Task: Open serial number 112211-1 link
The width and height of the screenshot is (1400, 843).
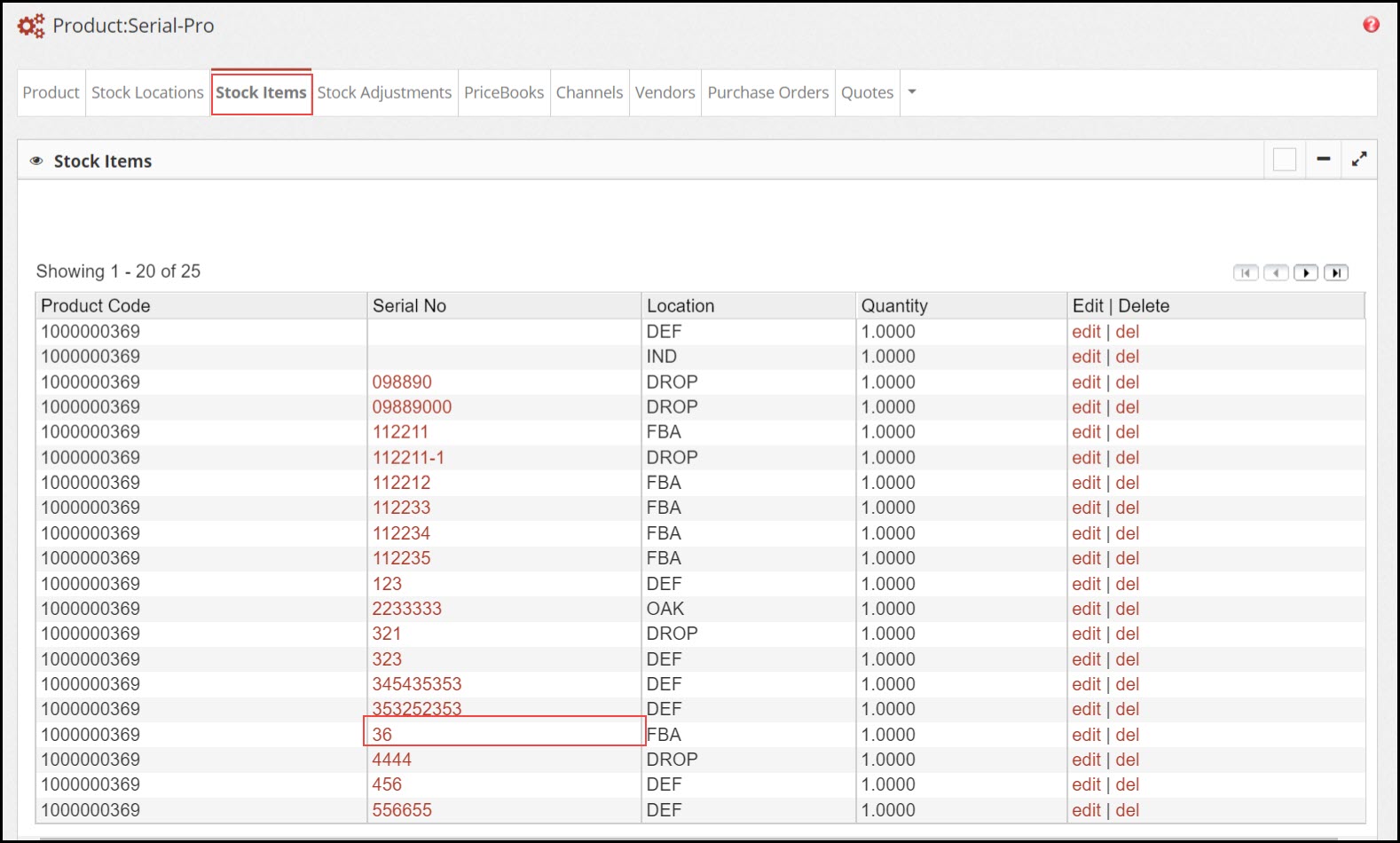Action: click(408, 458)
